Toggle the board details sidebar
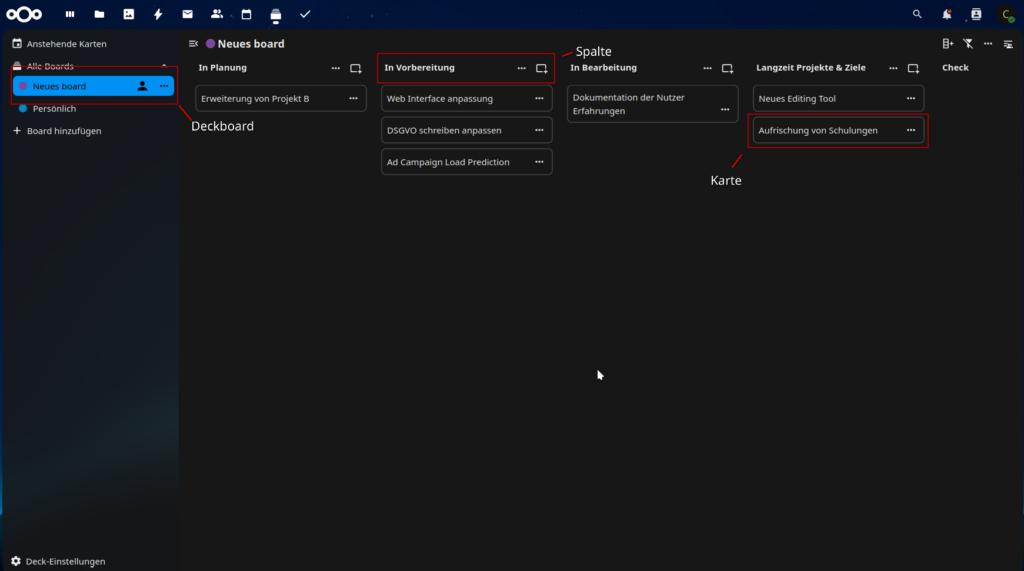Image resolution: width=1024 pixels, height=571 pixels. point(1007,44)
